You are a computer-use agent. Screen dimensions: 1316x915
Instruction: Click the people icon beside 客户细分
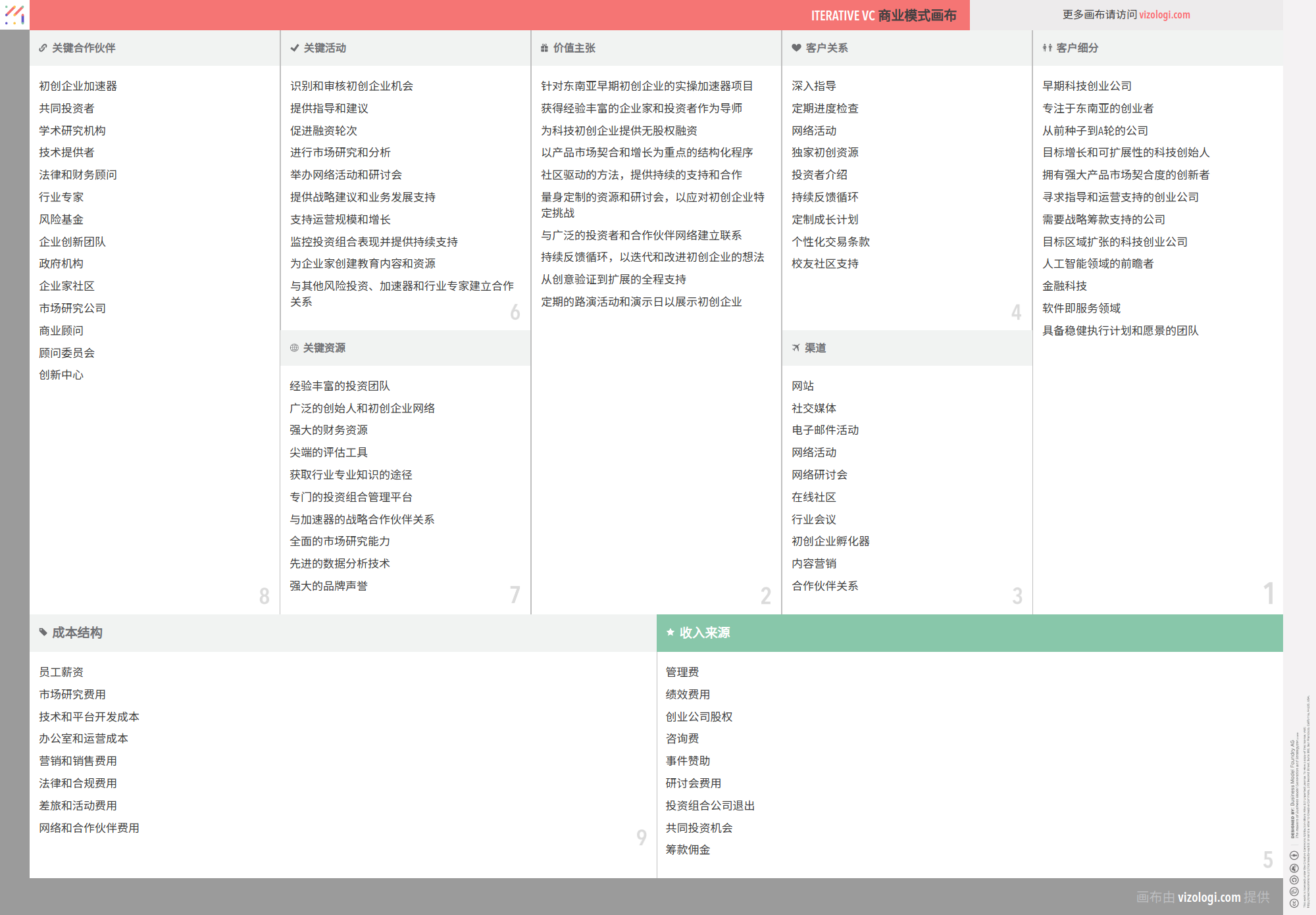1047,48
